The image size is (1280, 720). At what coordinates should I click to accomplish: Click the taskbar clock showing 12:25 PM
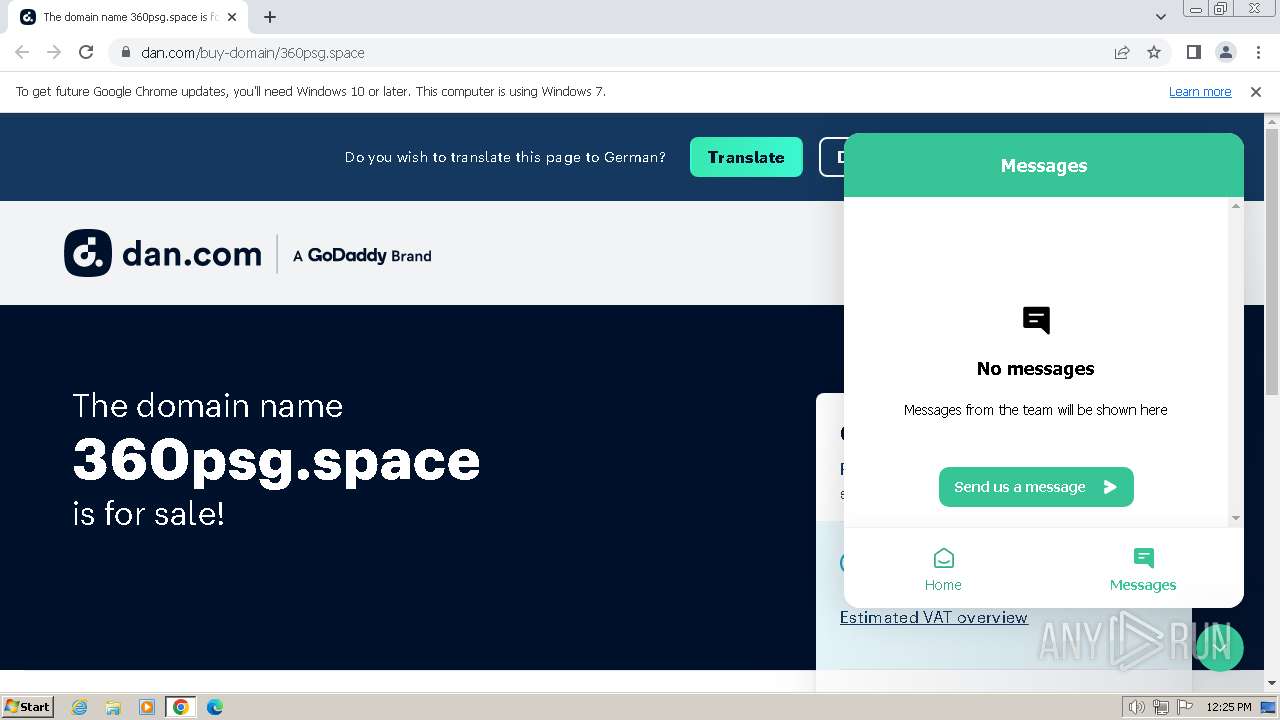tap(1229, 707)
